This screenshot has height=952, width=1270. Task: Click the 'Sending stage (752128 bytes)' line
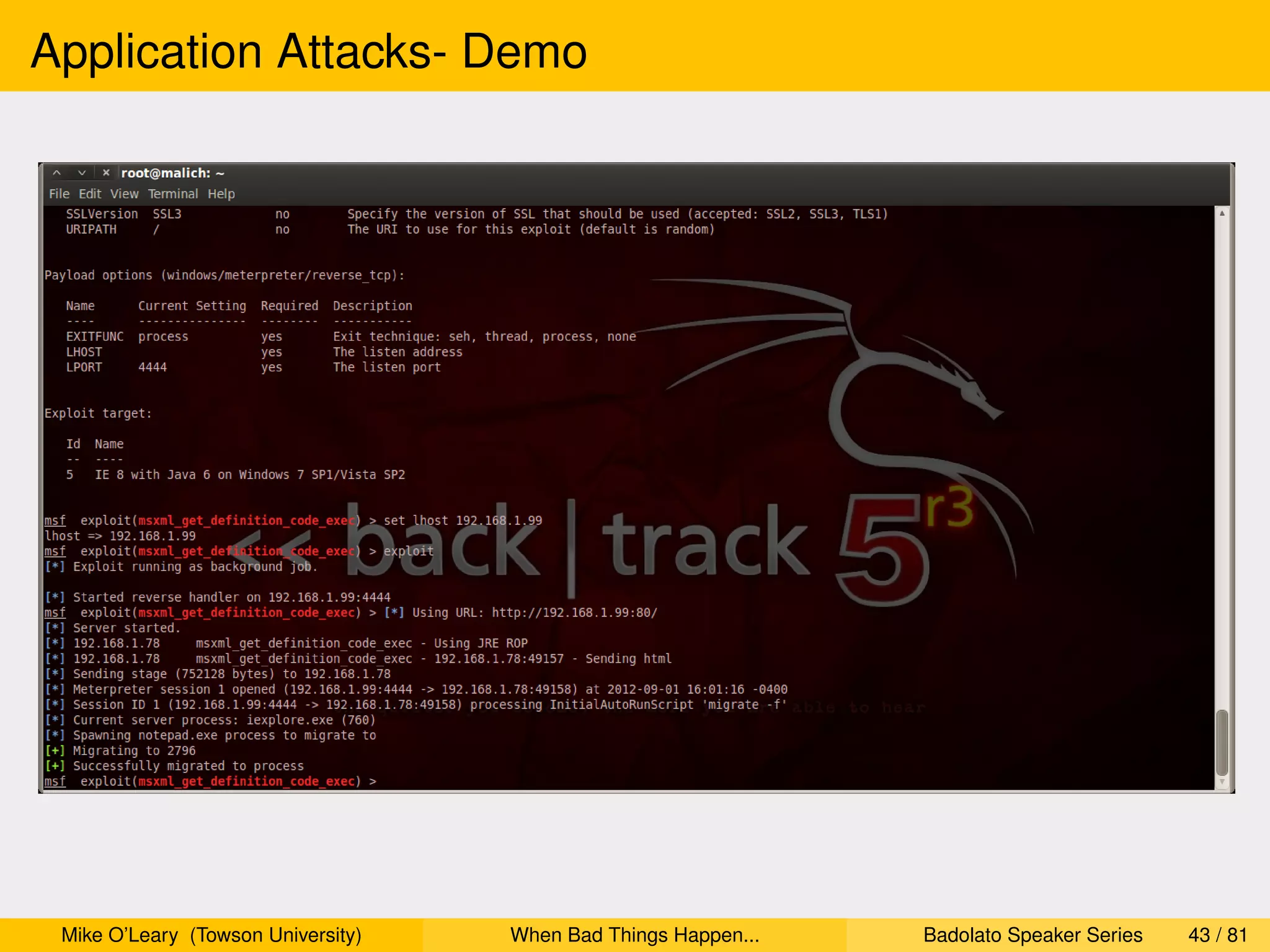point(218,674)
